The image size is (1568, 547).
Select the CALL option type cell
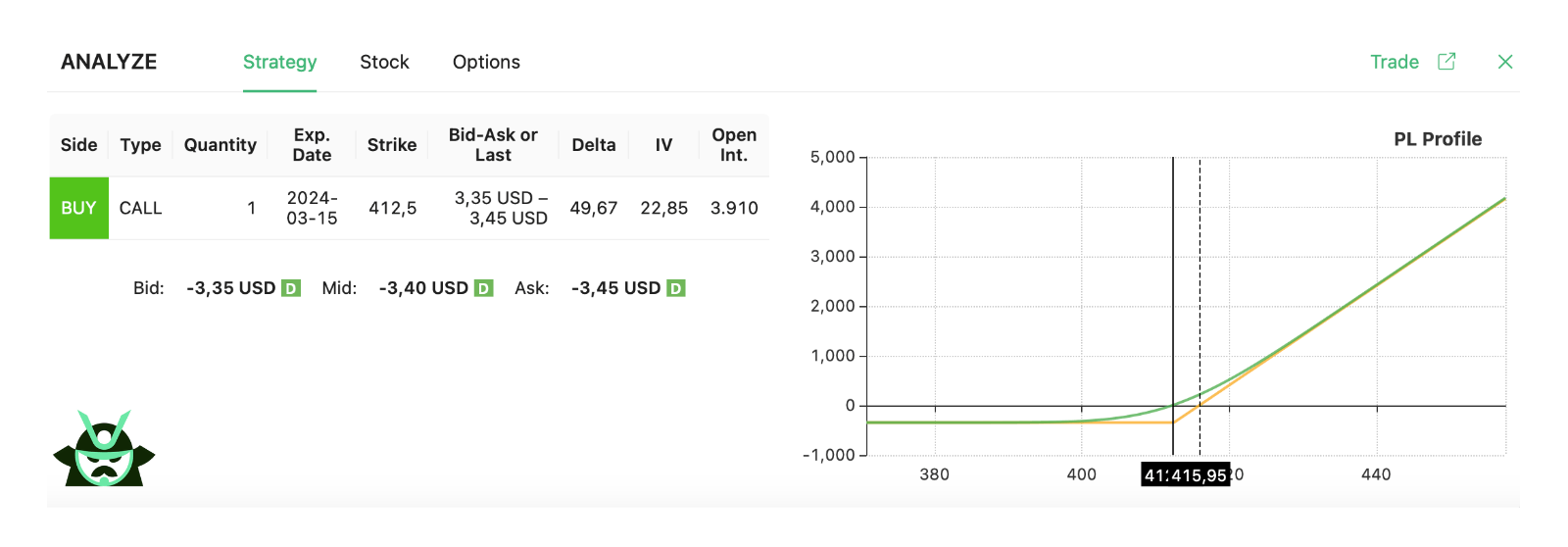[140, 208]
